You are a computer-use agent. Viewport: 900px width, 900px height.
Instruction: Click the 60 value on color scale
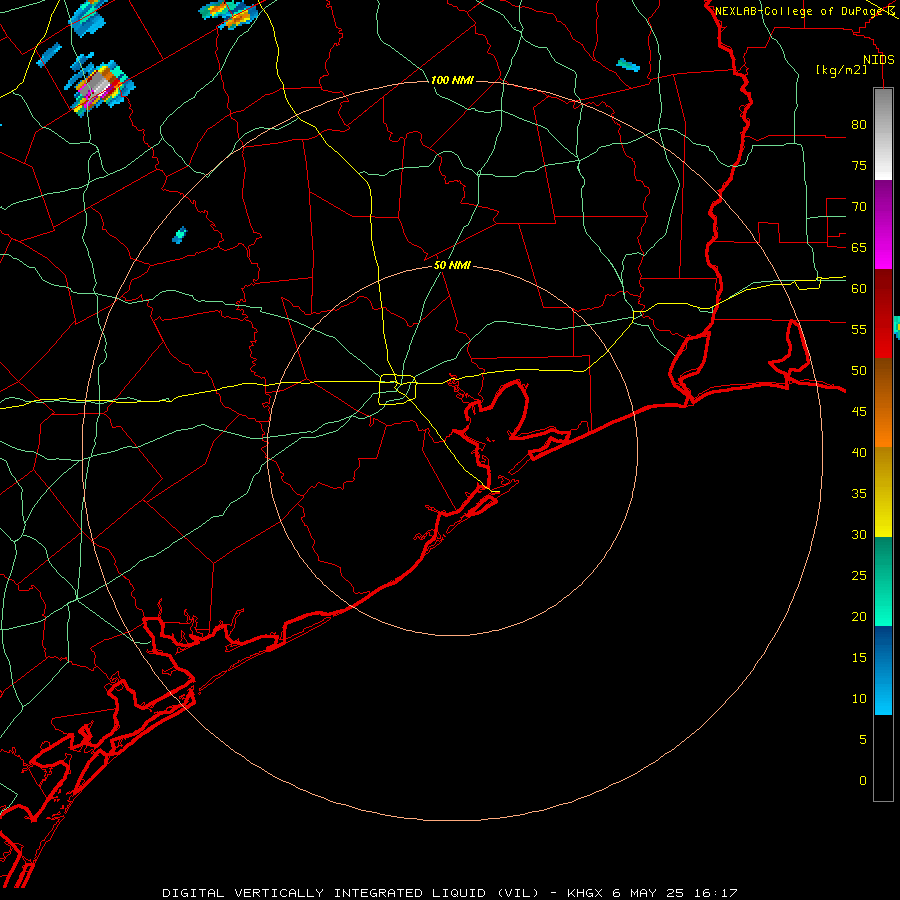tap(859, 289)
